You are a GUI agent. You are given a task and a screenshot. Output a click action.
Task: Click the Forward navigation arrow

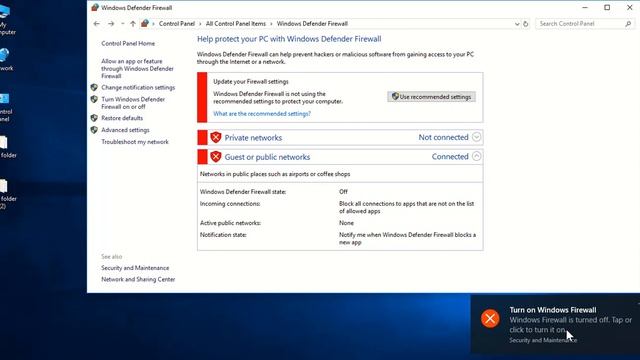(x=111, y=24)
